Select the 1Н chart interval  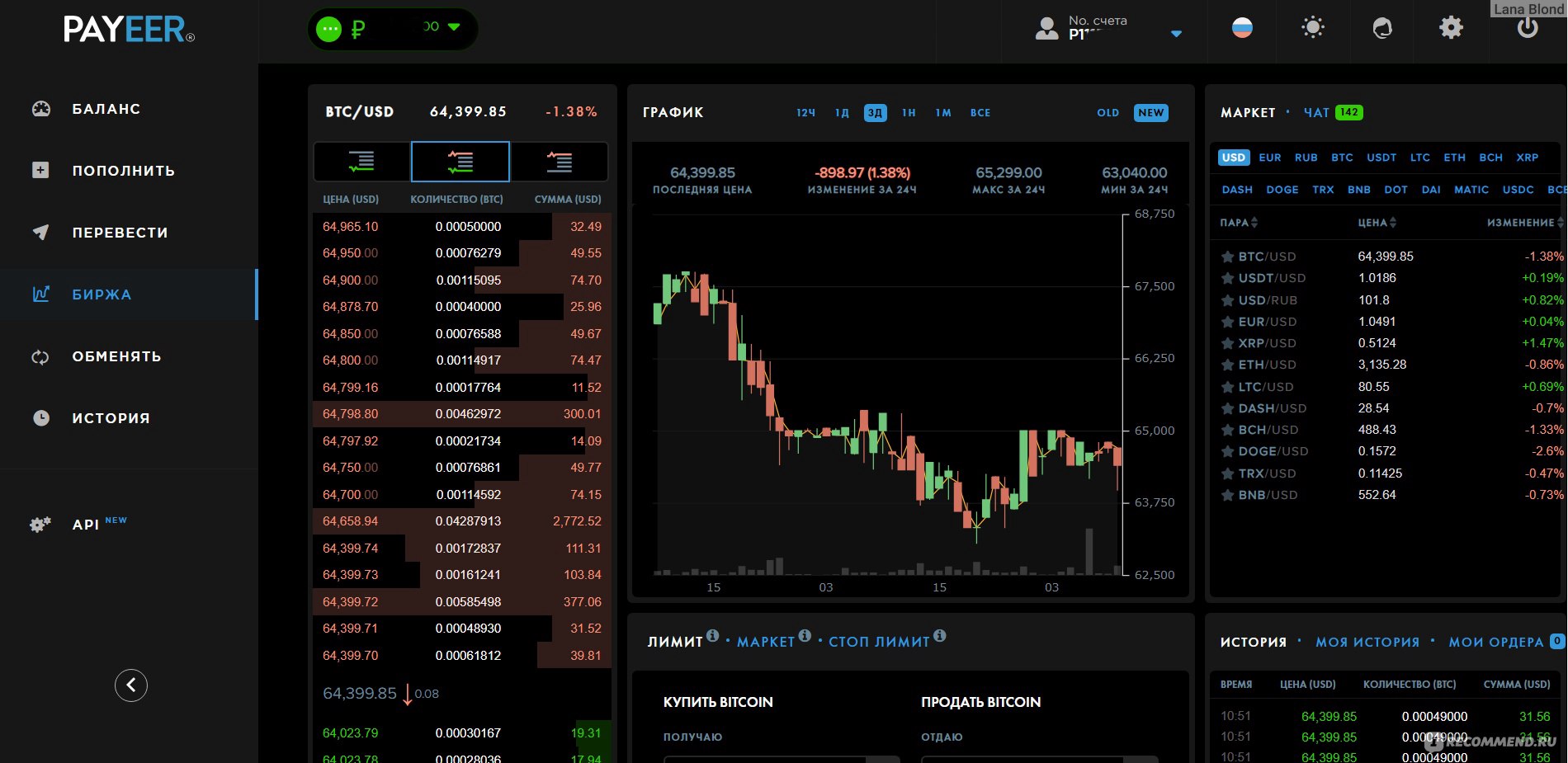909,113
